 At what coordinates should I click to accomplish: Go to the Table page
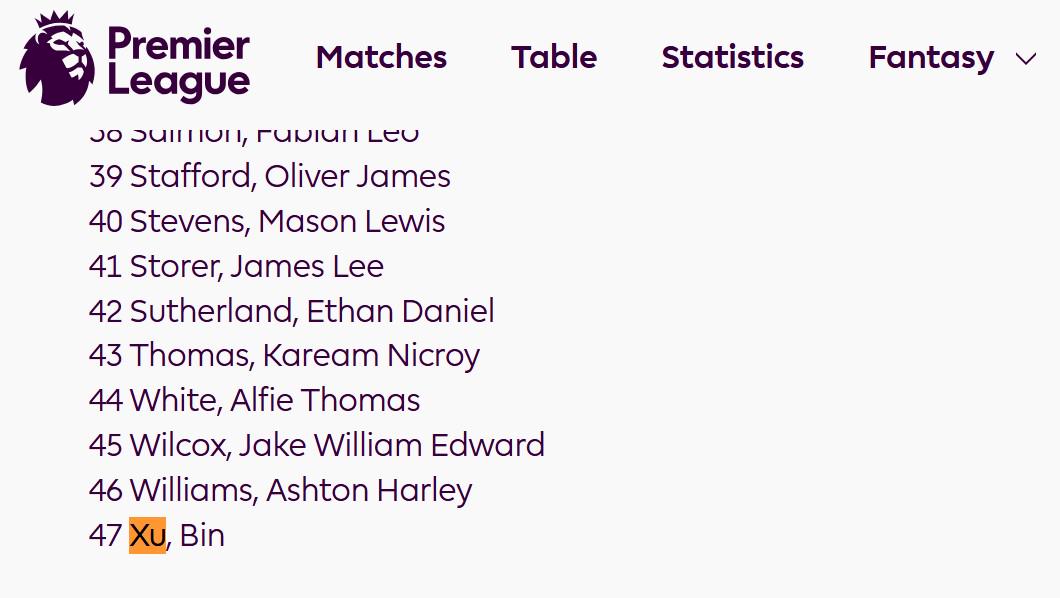coord(554,58)
